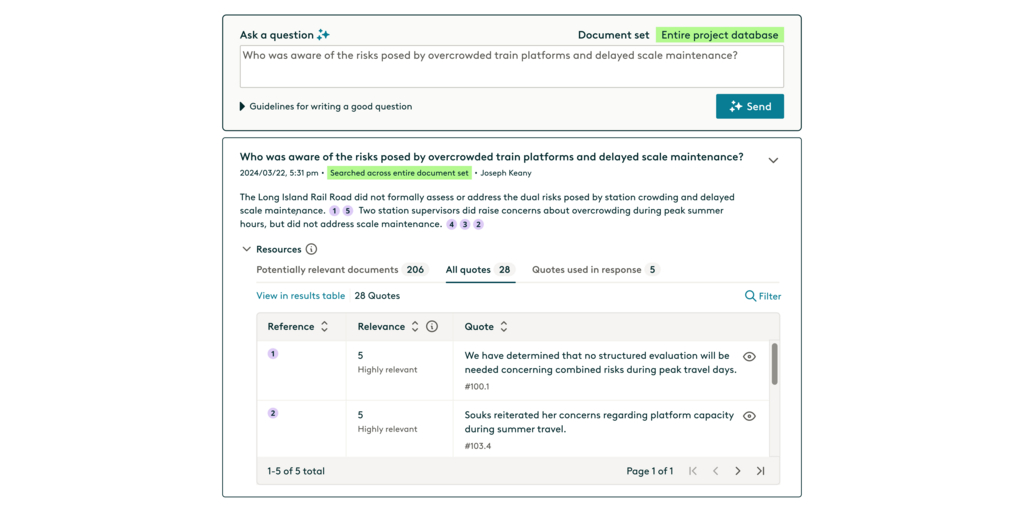Go to the previous page of quotes
The image size is (1024, 512).
click(716, 471)
